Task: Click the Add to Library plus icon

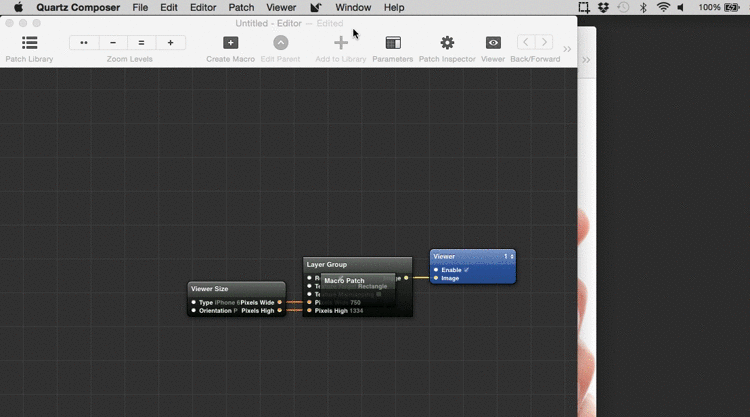Action: (x=341, y=43)
